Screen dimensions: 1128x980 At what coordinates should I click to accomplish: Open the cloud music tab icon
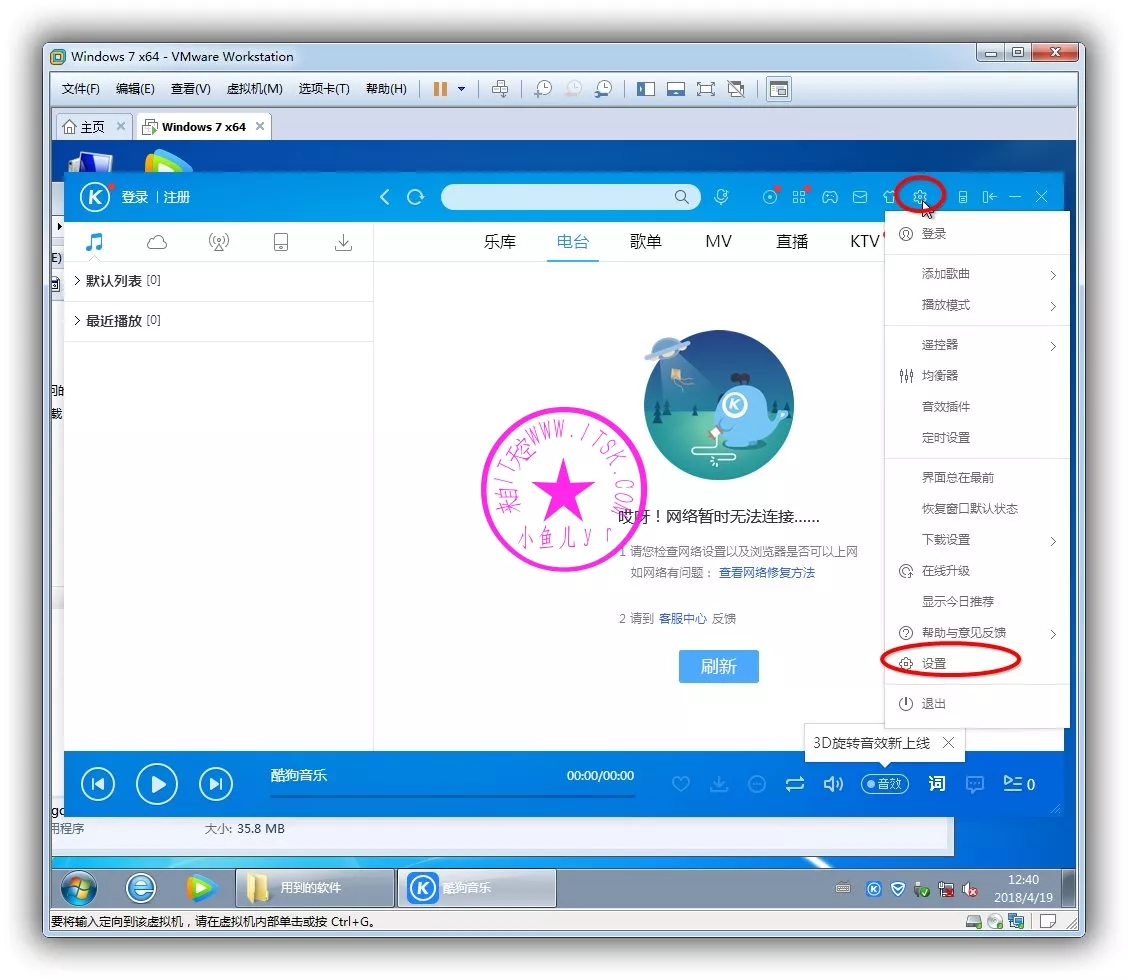coord(157,242)
